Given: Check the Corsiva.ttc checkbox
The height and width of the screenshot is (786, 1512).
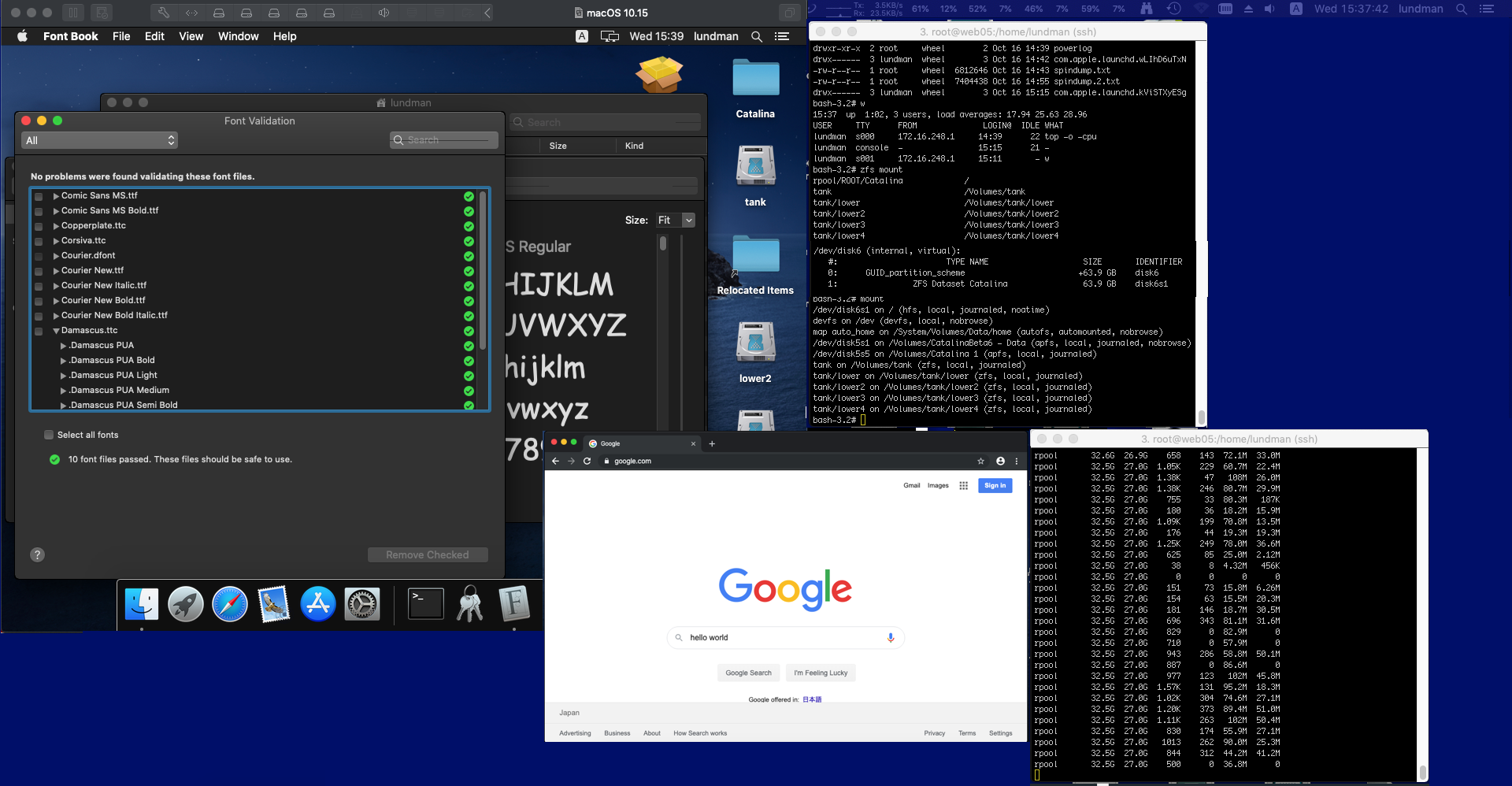Looking at the screenshot, I should coord(39,241).
